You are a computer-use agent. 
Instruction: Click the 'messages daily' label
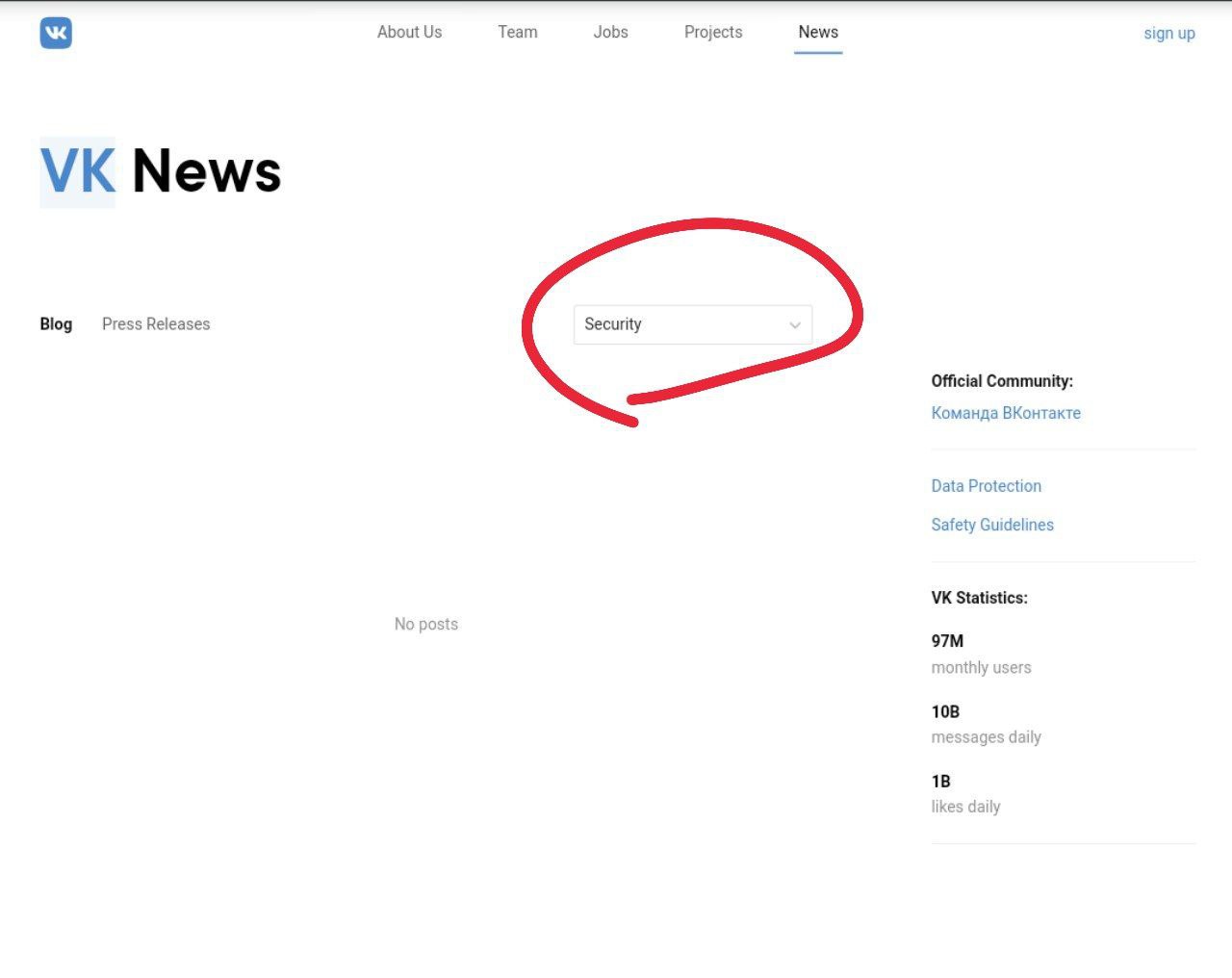click(986, 737)
